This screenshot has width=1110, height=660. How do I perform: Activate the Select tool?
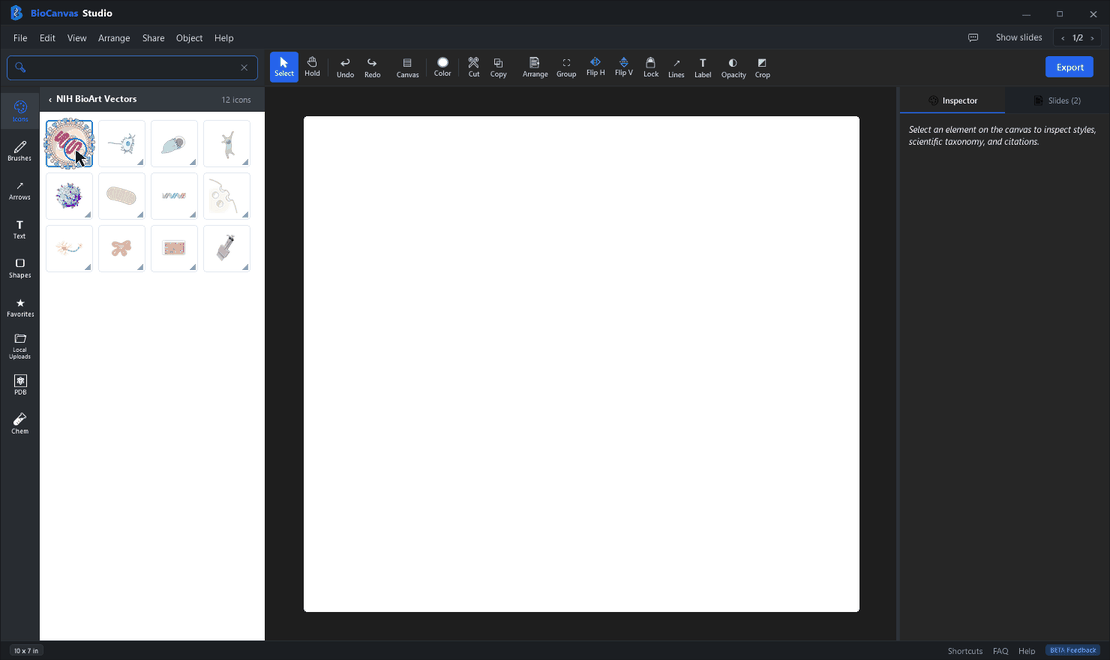(x=284, y=67)
